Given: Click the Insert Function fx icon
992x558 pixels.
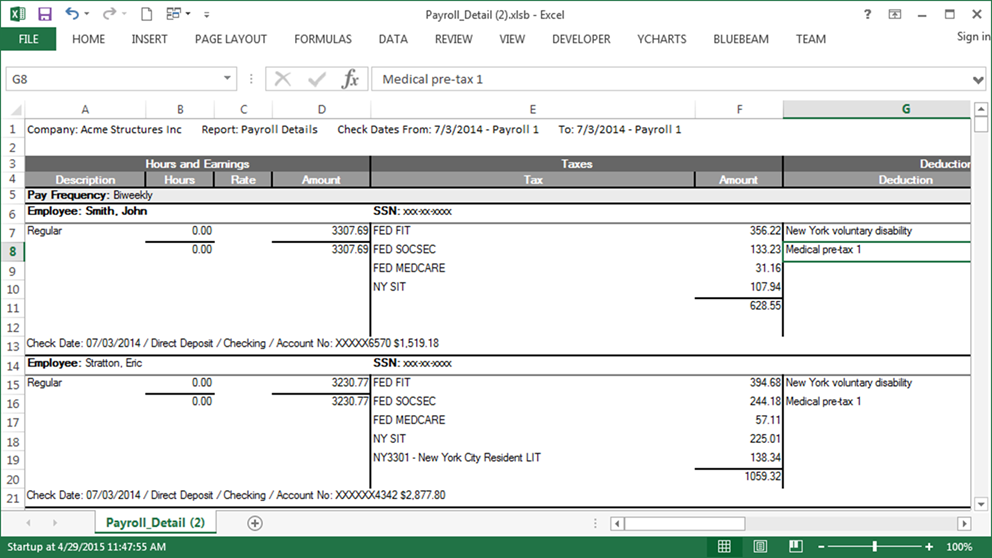Looking at the screenshot, I should (x=350, y=79).
